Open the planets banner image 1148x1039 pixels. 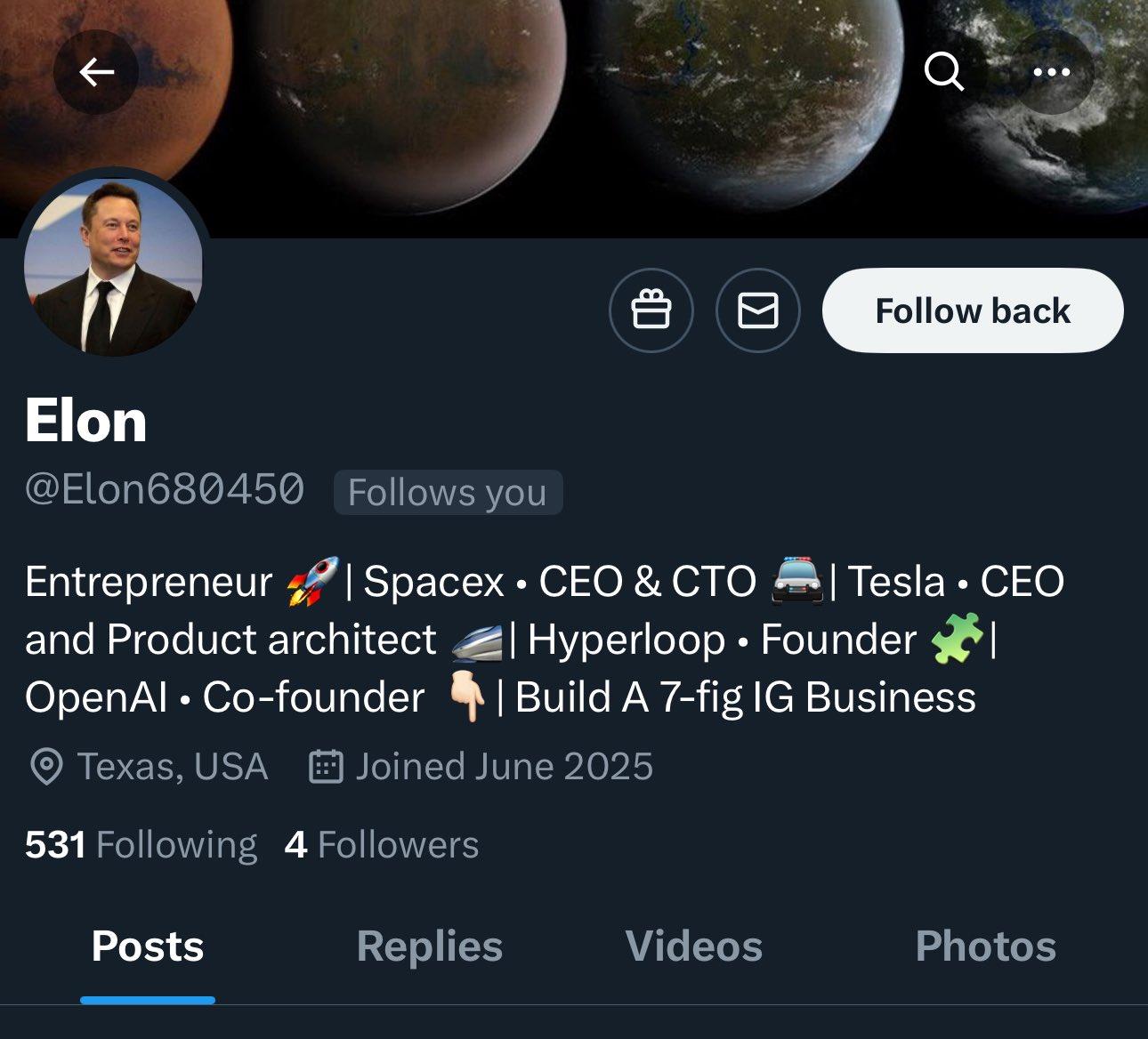coord(570,116)
